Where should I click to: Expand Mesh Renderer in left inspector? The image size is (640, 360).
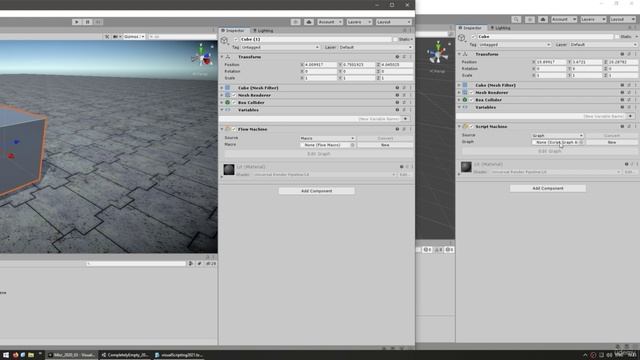(x=222, y=95)
